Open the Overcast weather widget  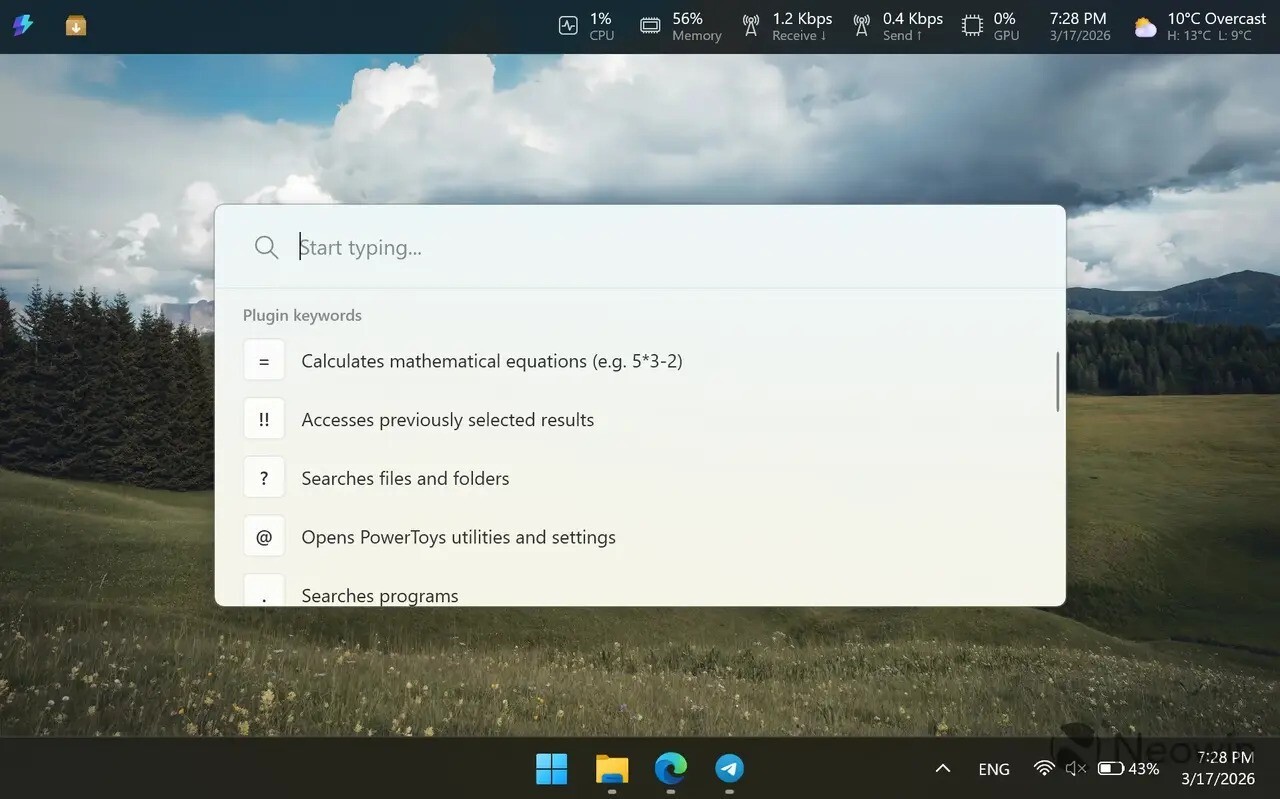pyautogui.click(x=1200, y=26)
